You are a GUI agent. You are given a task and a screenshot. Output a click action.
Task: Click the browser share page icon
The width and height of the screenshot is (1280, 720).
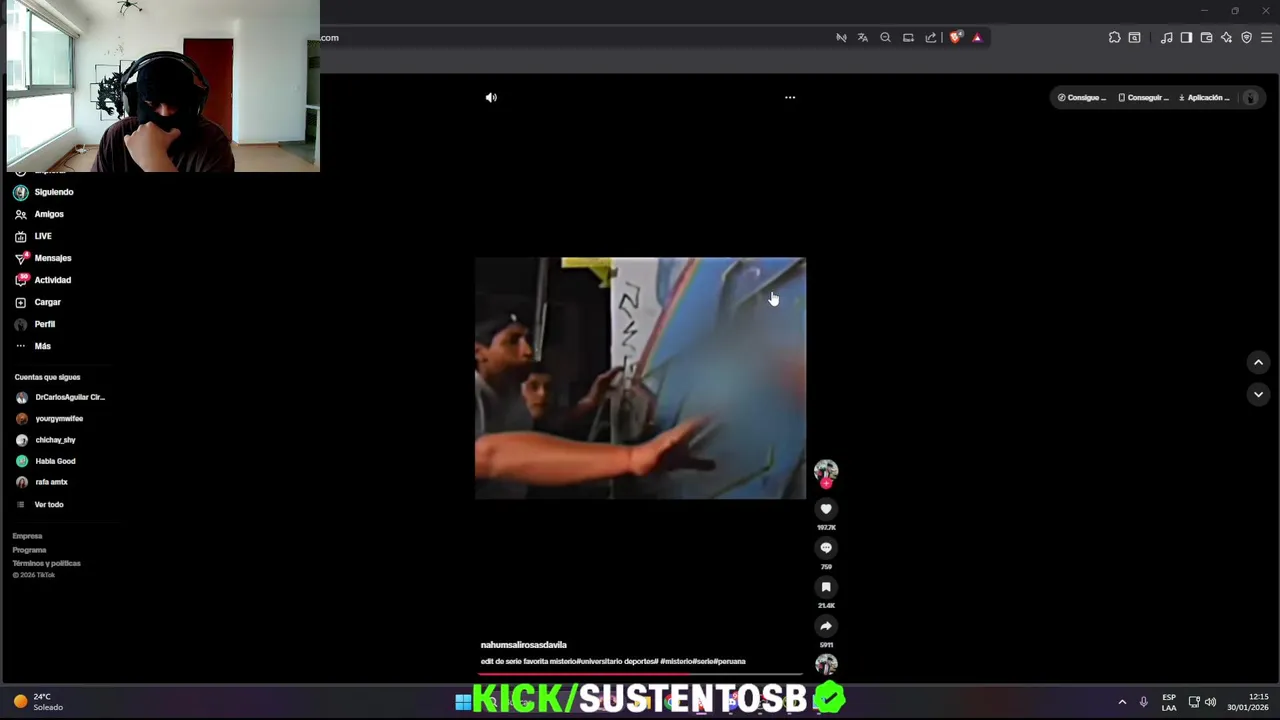click(931, 38)
